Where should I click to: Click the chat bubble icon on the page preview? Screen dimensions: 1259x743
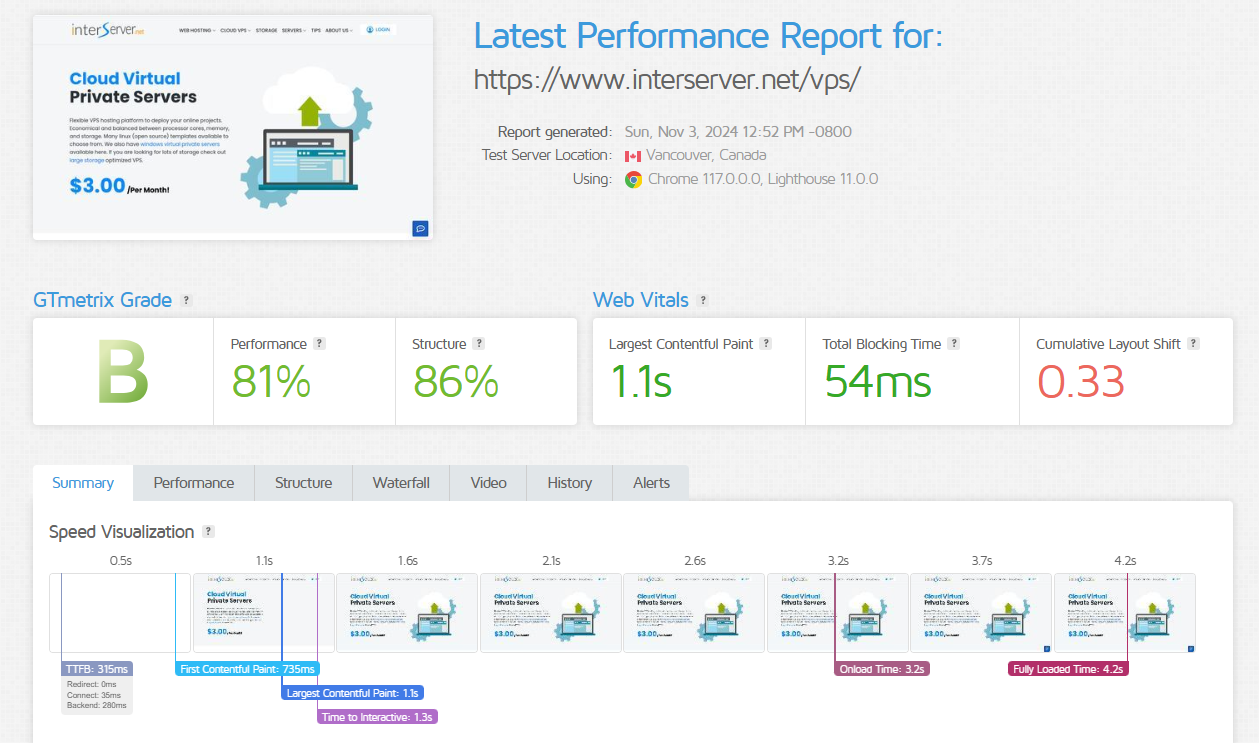(x=420, y=228)
